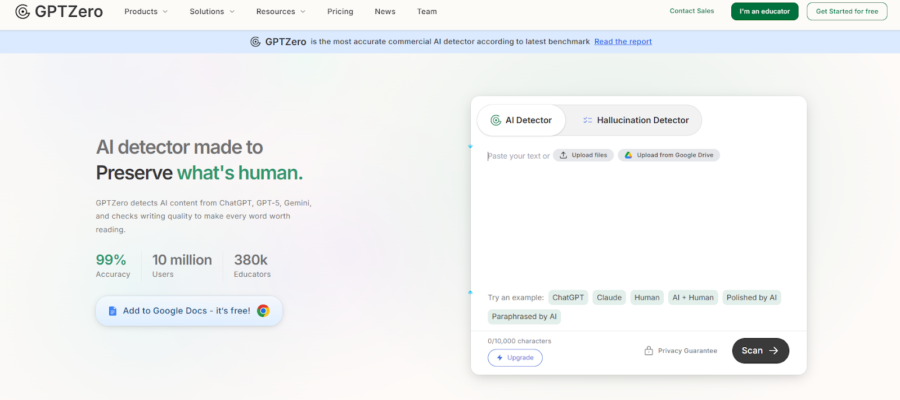Switch to Hallucination Detector tab
The width and height of the screenshot is (900, 400).
[635, 120]
